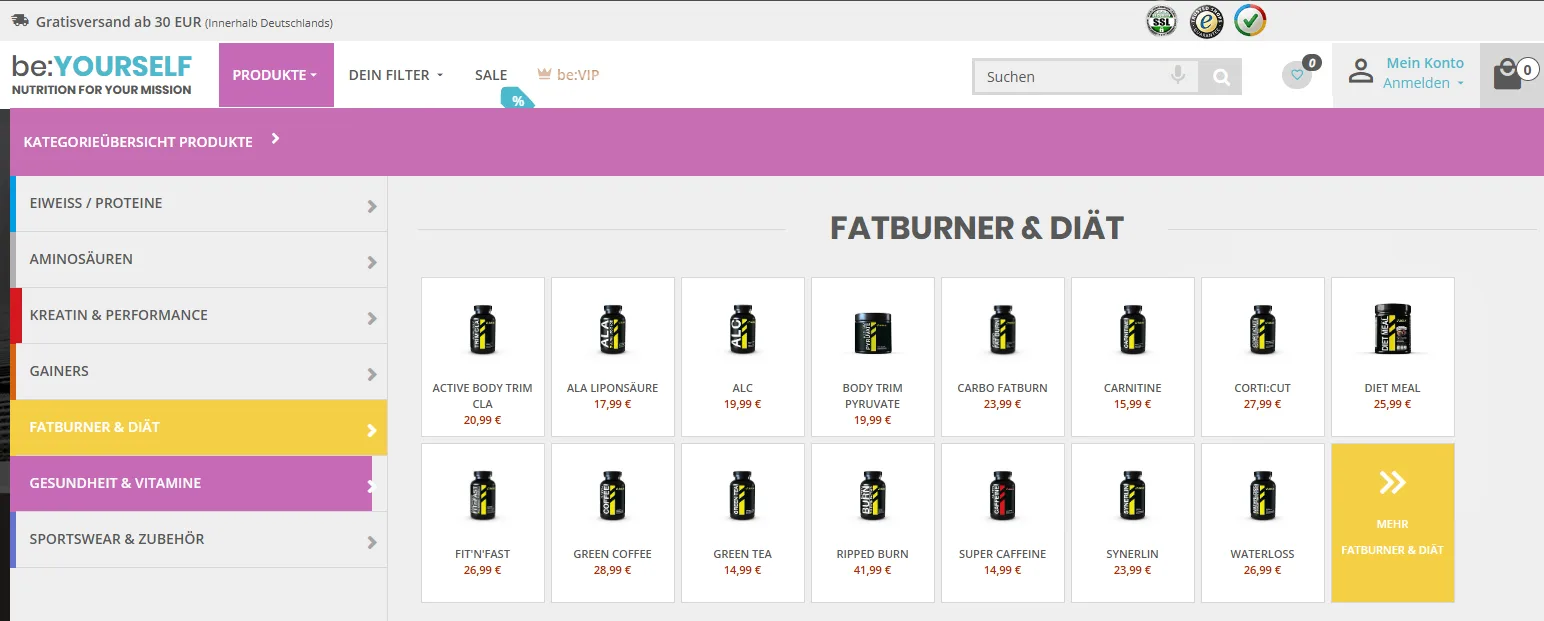Open the Fit'n'Fast product image
The image size is (1544, 621).
click(x=483, y=496)
